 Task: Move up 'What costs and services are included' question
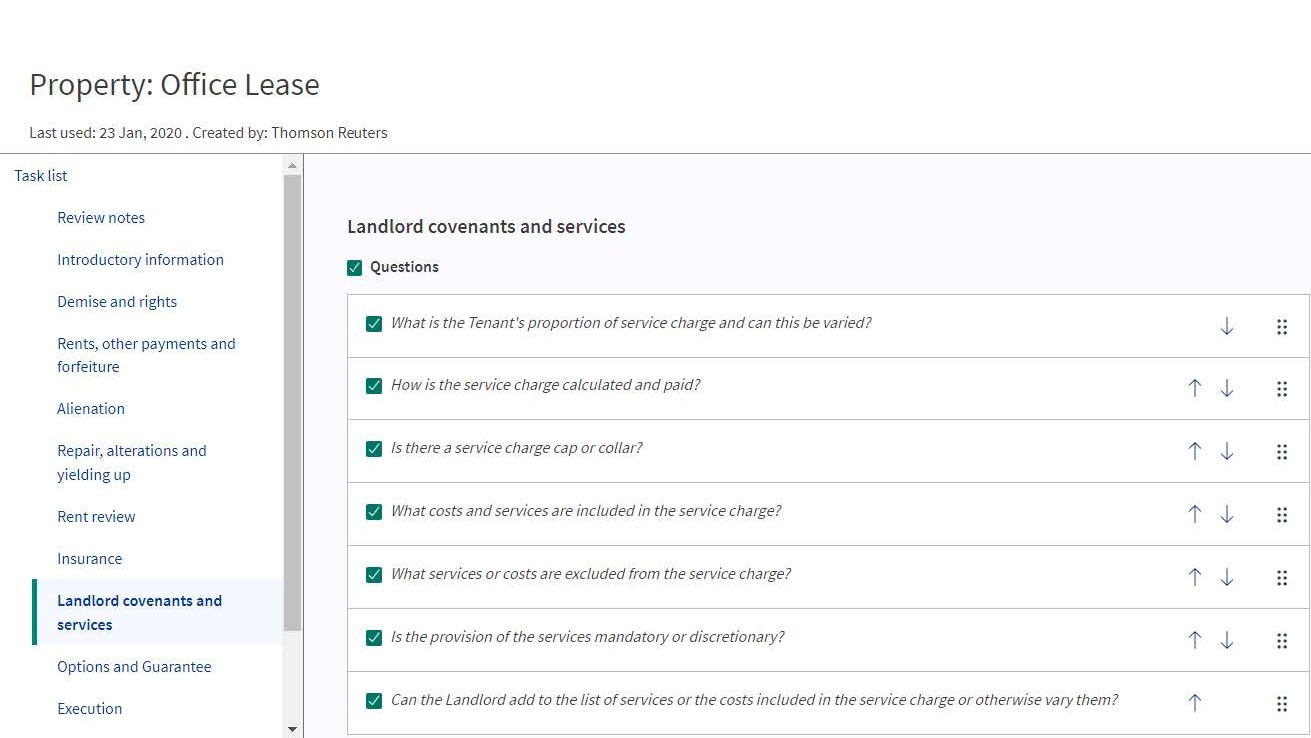click(1194, 515)
